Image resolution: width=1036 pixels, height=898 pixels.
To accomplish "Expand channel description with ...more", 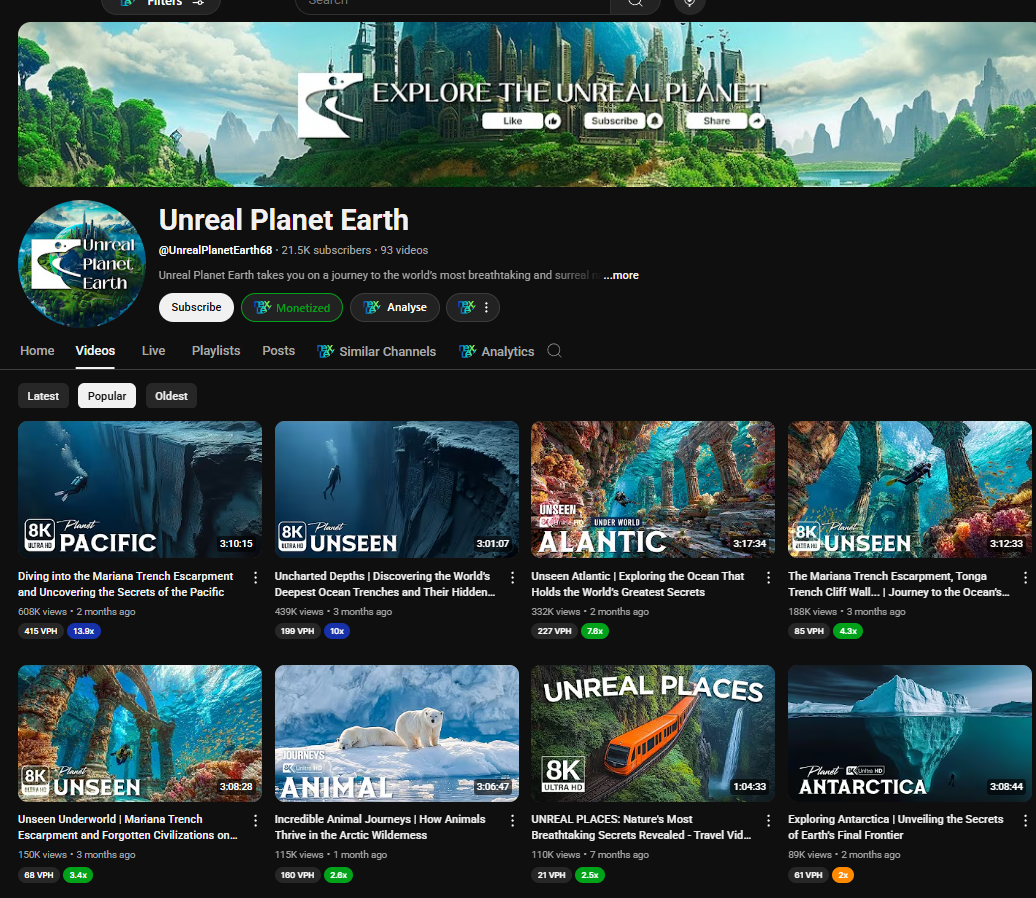I will (621, 275).
